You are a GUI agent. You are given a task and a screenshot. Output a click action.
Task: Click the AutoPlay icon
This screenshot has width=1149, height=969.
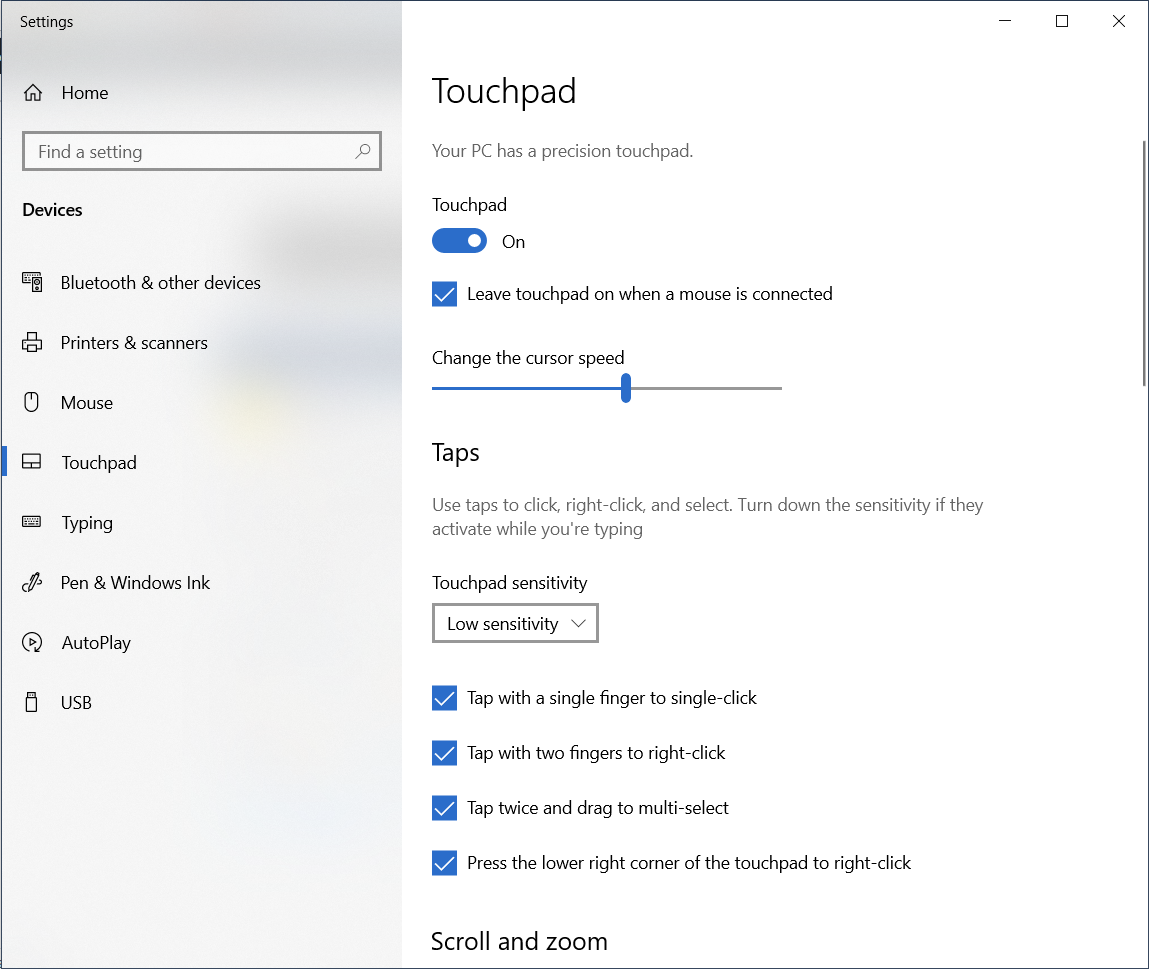point(32,643)
